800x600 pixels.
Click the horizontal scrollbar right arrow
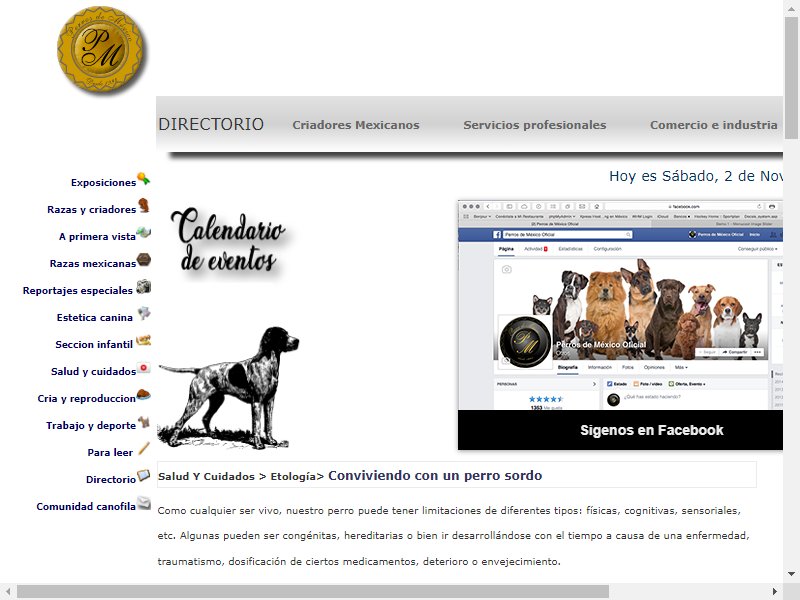[774, 591]
